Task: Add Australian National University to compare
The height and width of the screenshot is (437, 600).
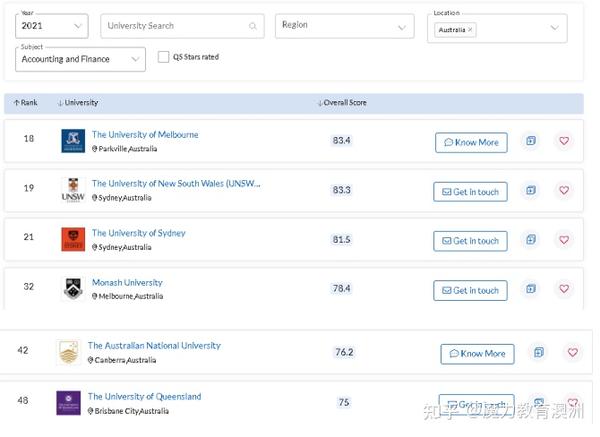Action: 539,352
